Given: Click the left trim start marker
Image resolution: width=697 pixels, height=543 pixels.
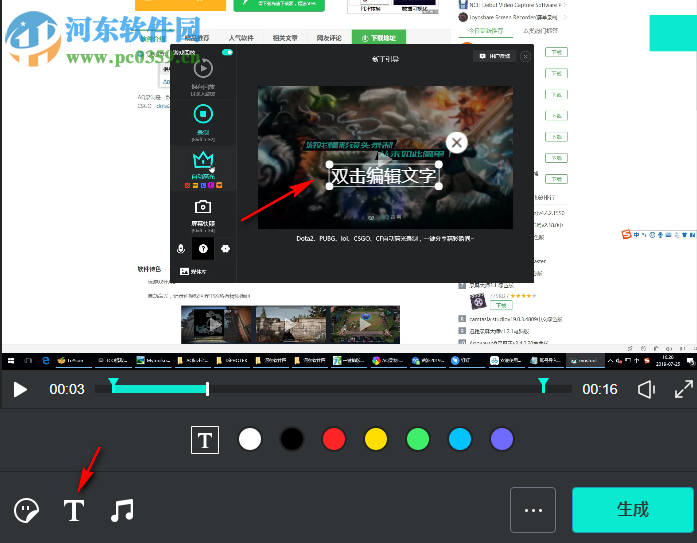Looking at the screenshot, I should [x=113, y=384].
